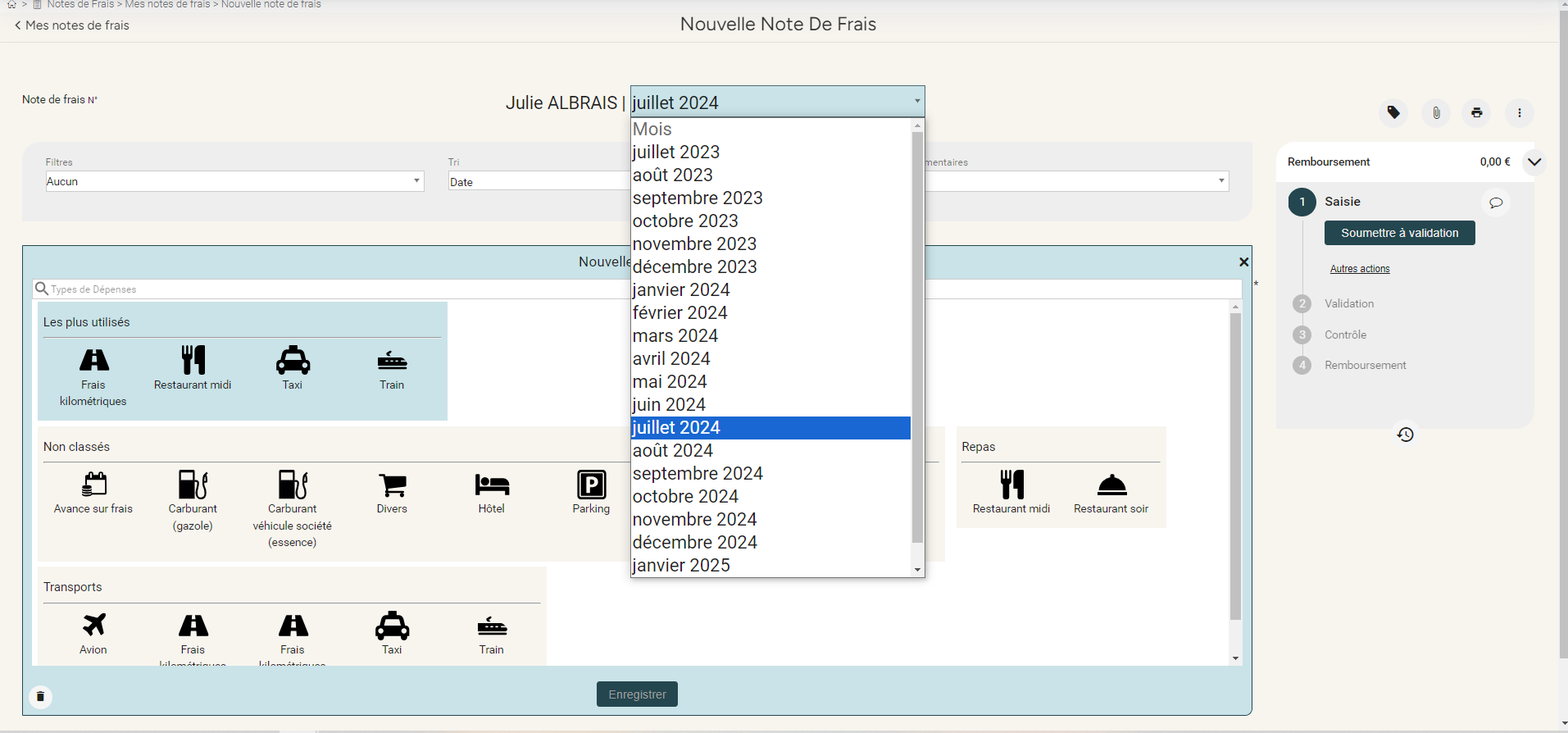Open the Filtres dropdown showing Aucun
Screen dimensions: 1568x733
pyautogui.click(x=234, y=181)
